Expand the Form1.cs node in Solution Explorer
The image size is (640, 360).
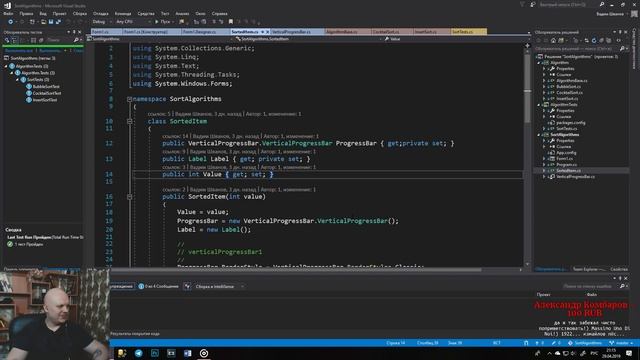click(x=544, y=158)
